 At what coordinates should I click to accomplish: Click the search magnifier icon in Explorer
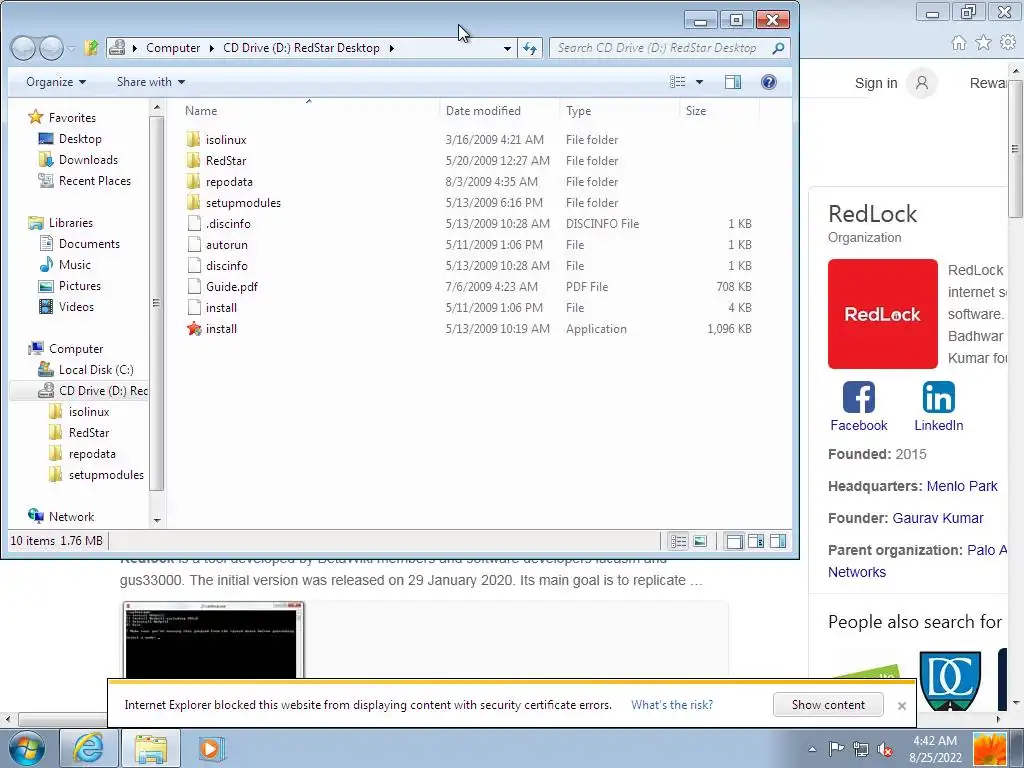pos(778,48)
